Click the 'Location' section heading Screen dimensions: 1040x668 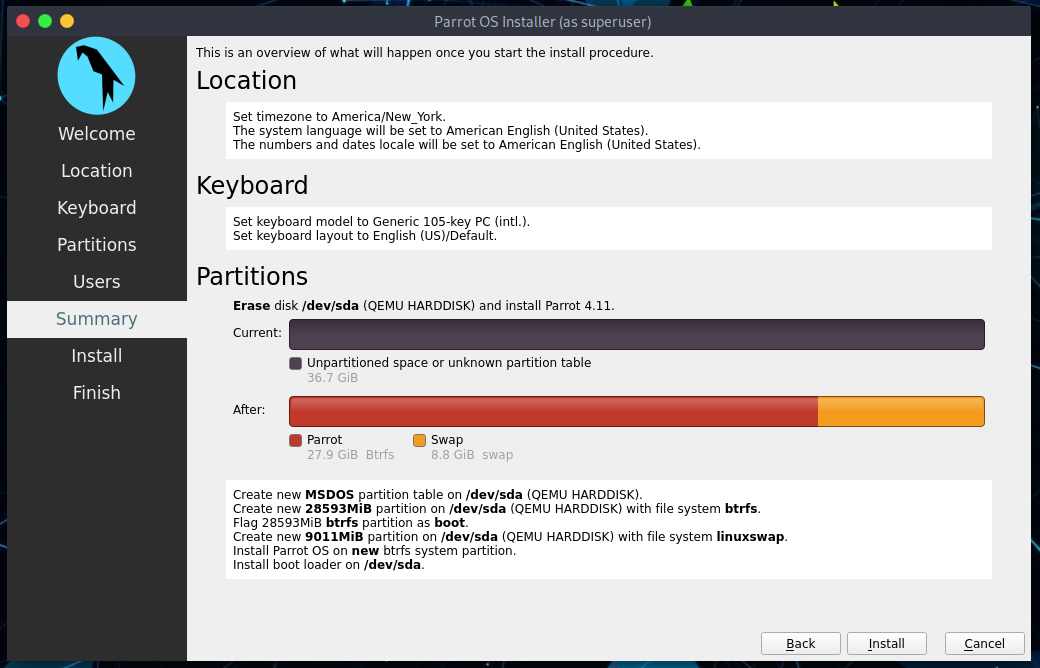tap(247, 80)
